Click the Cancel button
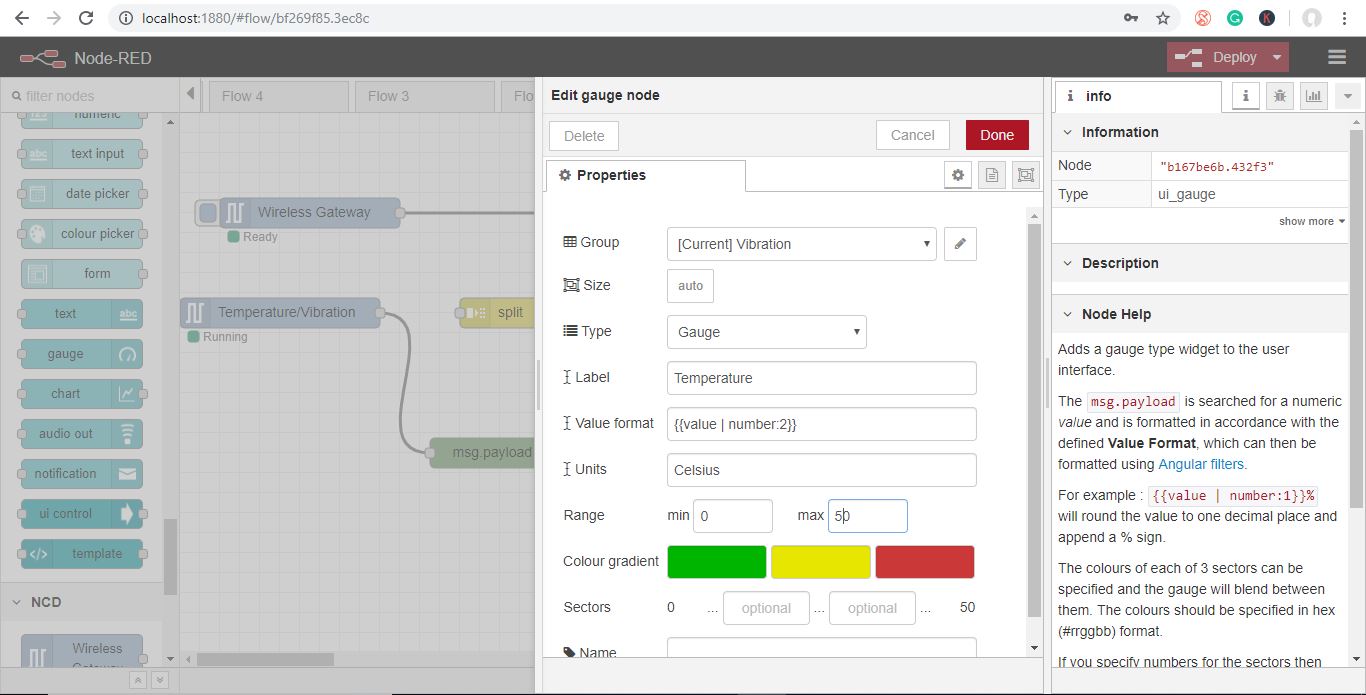 [x=912, y=135]
